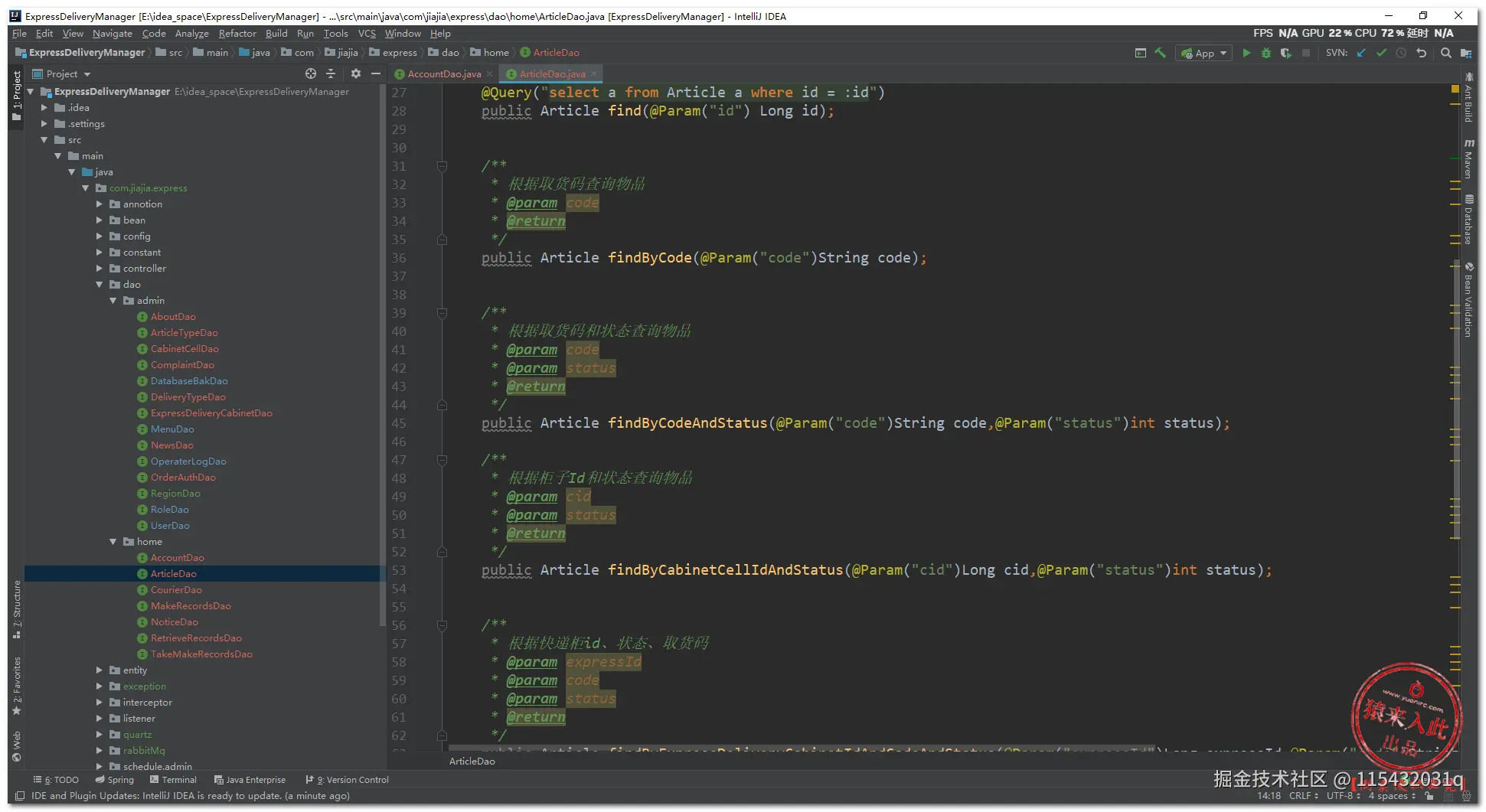Start debugging with the green bug icon
1486x812 pixels.
click(x=1266, y=53)
